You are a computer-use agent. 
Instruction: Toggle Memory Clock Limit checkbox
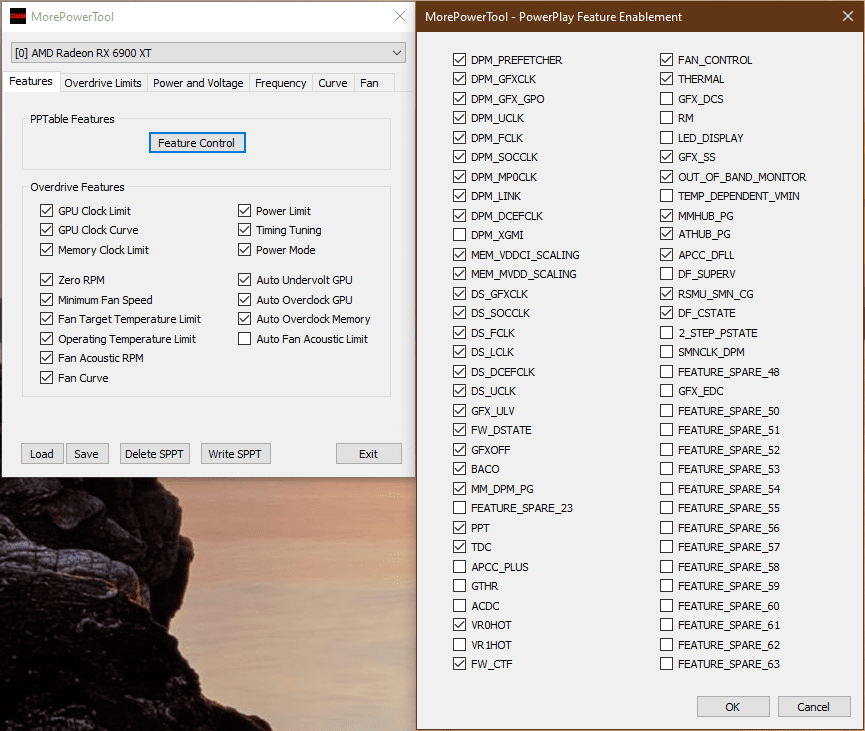click(46, 250)
